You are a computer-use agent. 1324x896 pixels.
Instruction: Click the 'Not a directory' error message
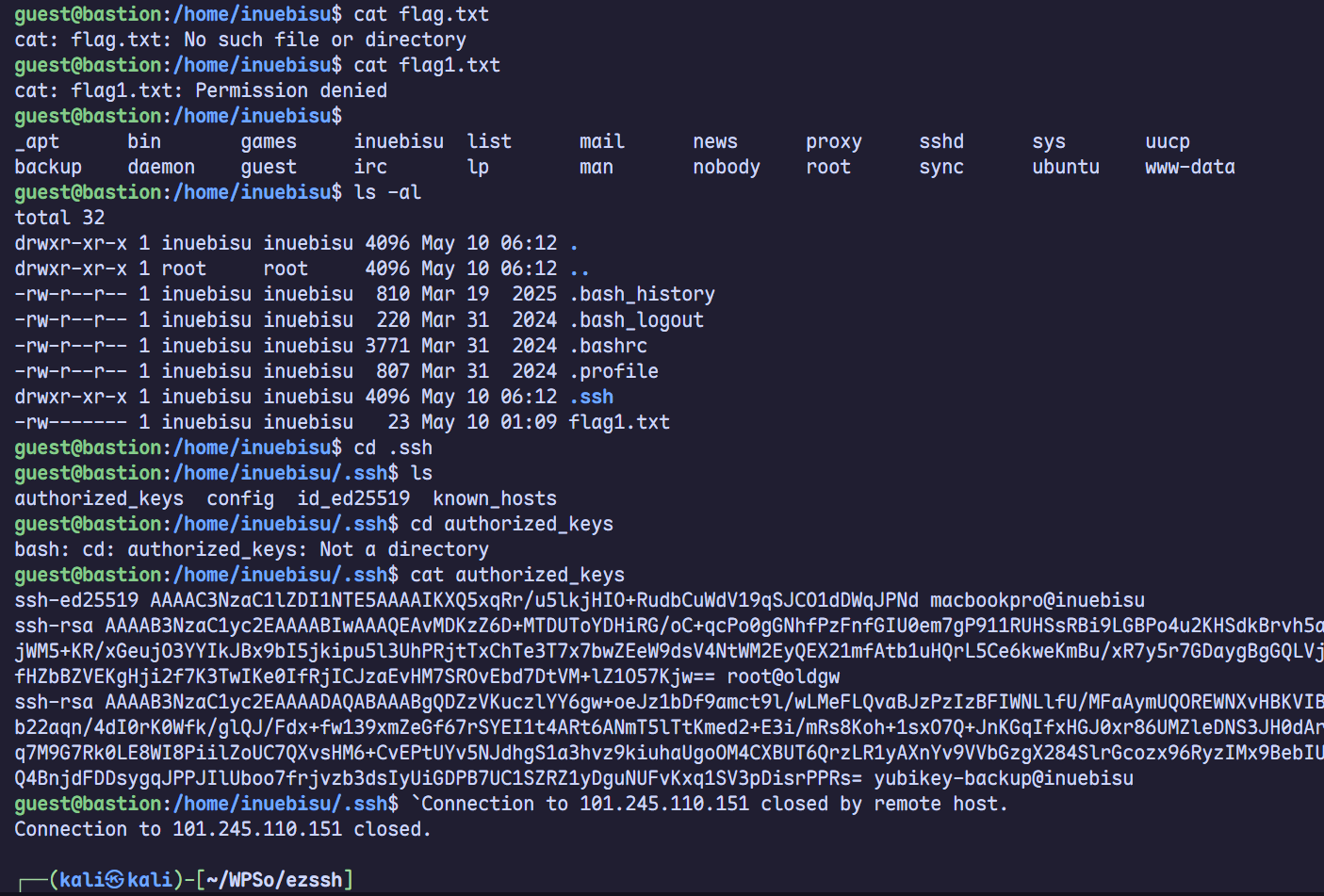pyautogui.click(x=404, y=549)
